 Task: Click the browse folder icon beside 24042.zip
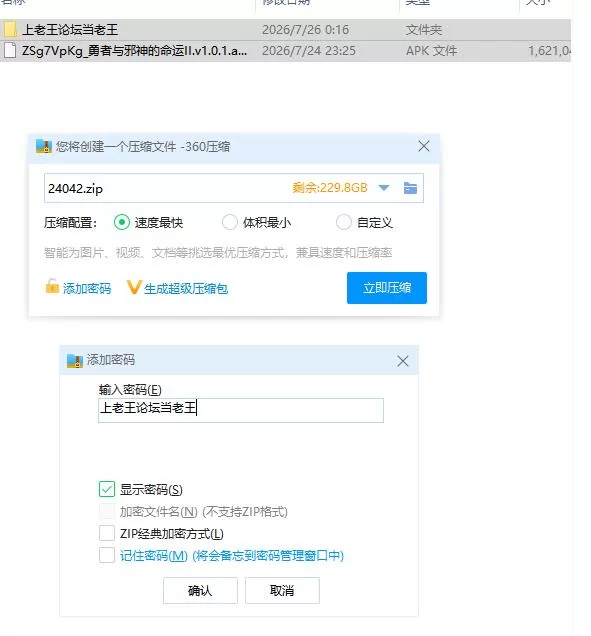pyautogui.click(x=410, y=188)
